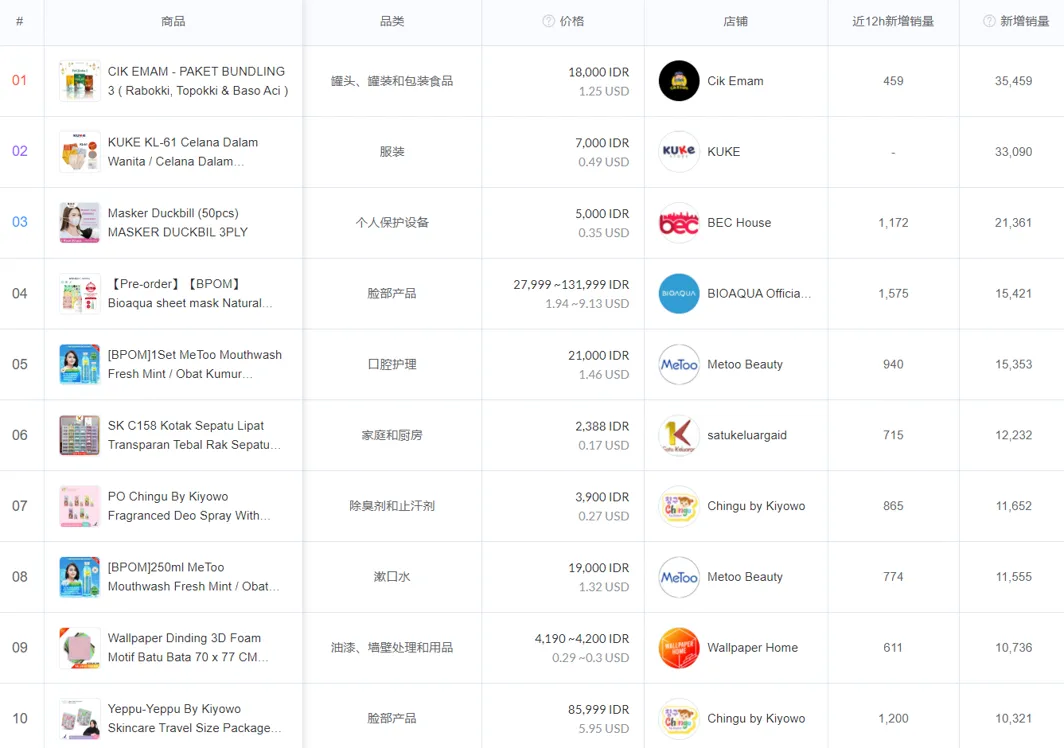Open the CIK EMAM product thumbnail
This screenshot has height=748, width=1064.
click(x=79, y=81)
